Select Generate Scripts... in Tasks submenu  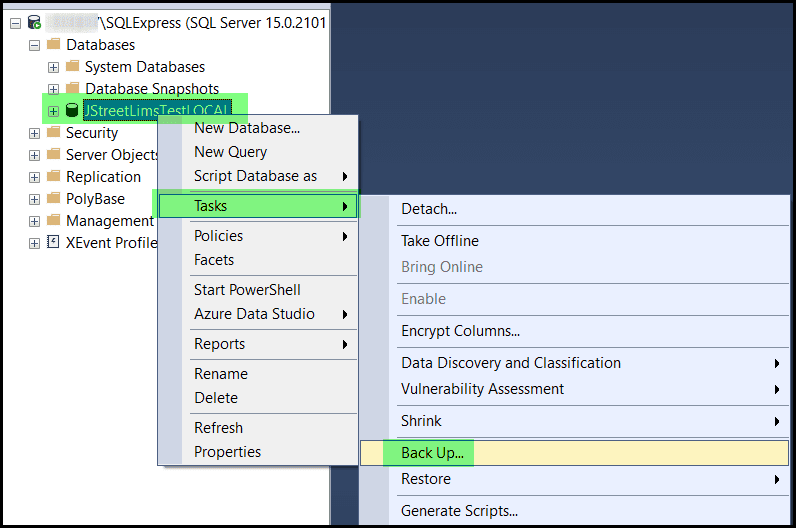(x=575, y=511)
